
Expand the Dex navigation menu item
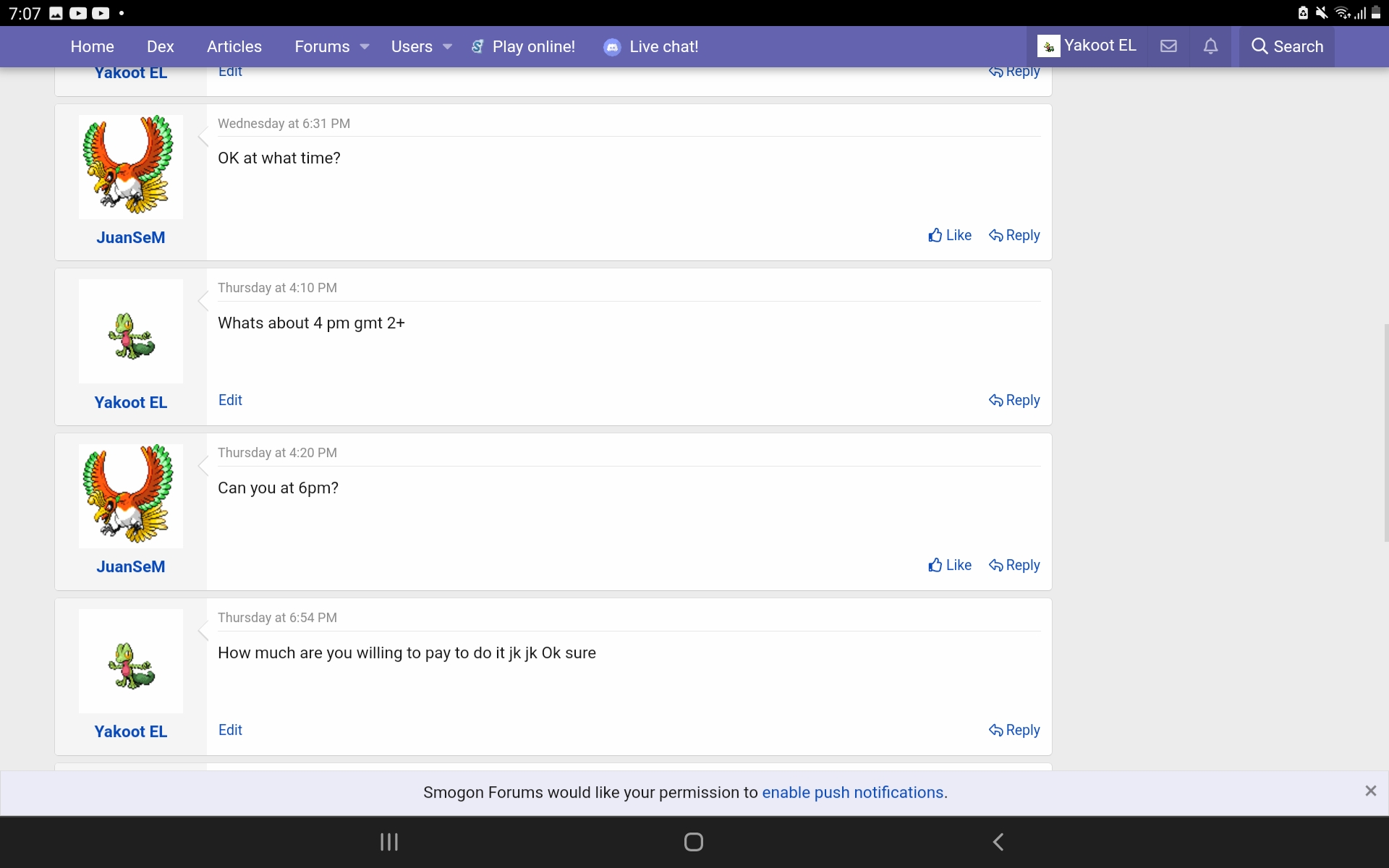(160, 46)
